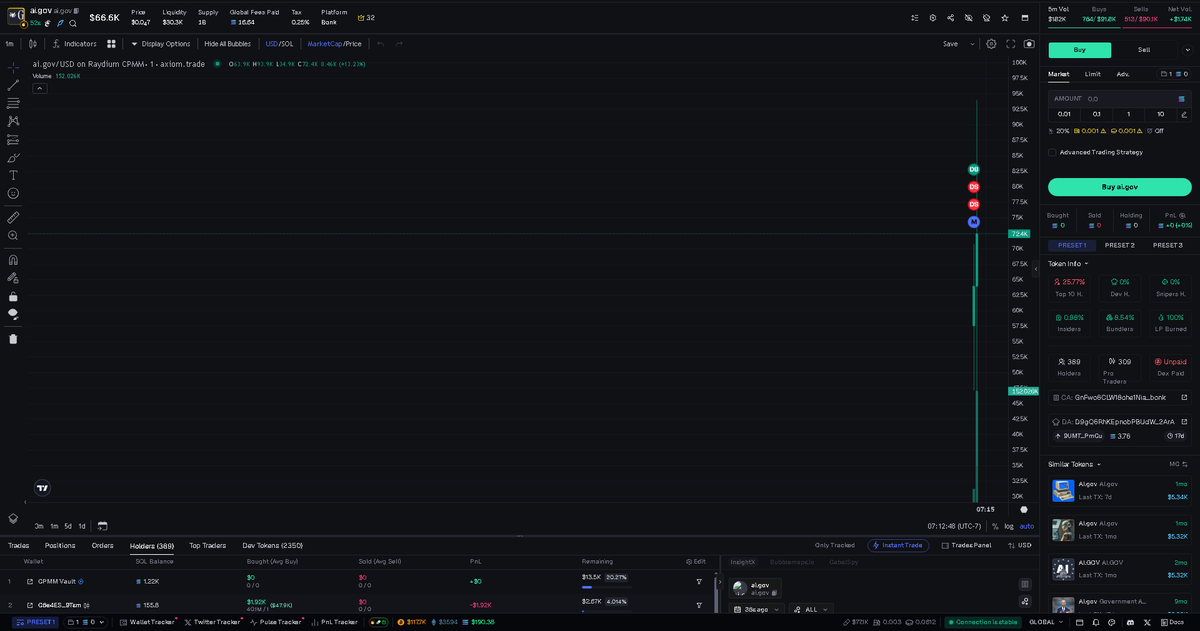The width and height of the screenshot is (1200, 631).
Task: Expand the Display Options dropdown
Action: [161, 44]
